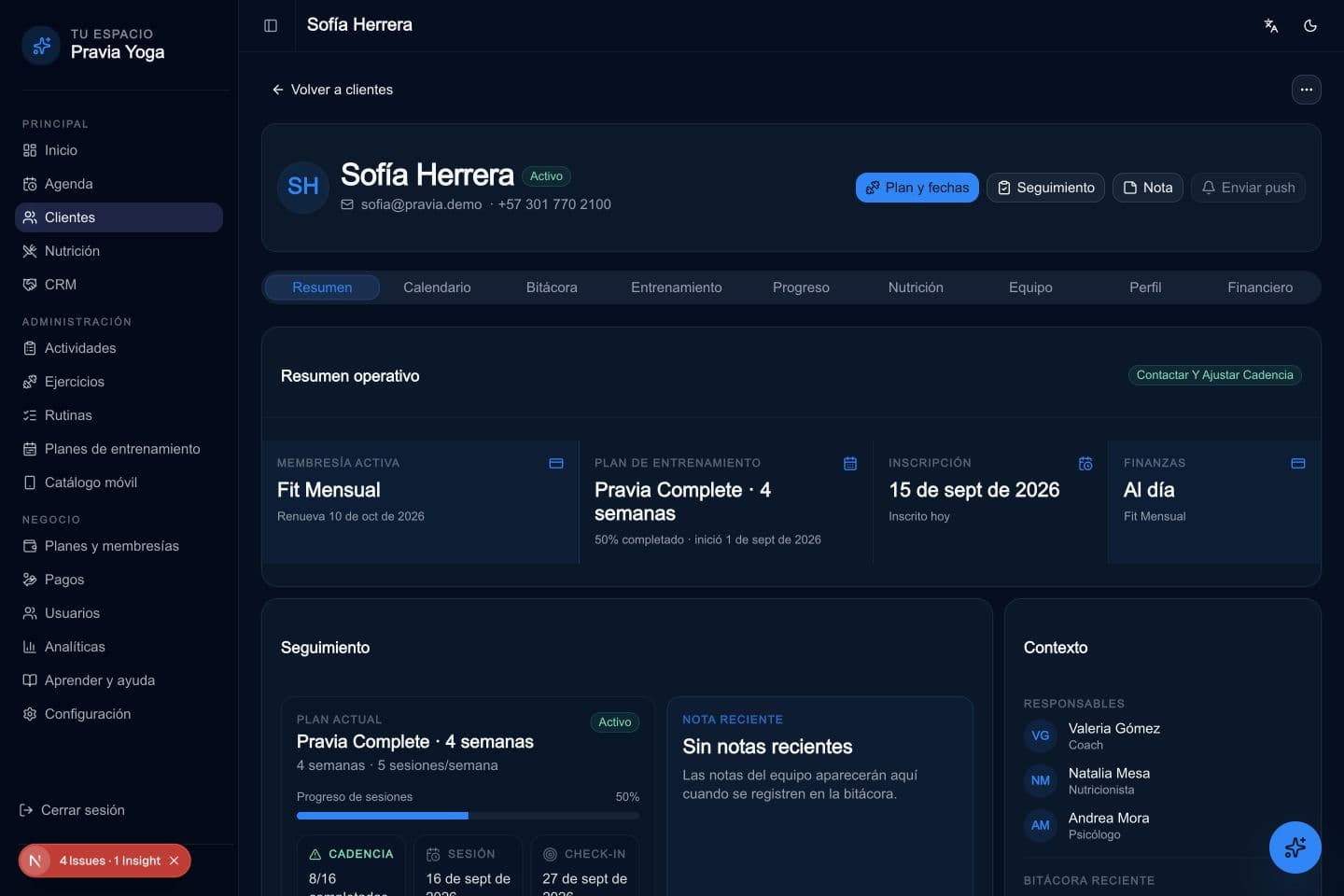Open Analíticas in the sidebar
This screenshot has height=896, width=1344.
119,647
